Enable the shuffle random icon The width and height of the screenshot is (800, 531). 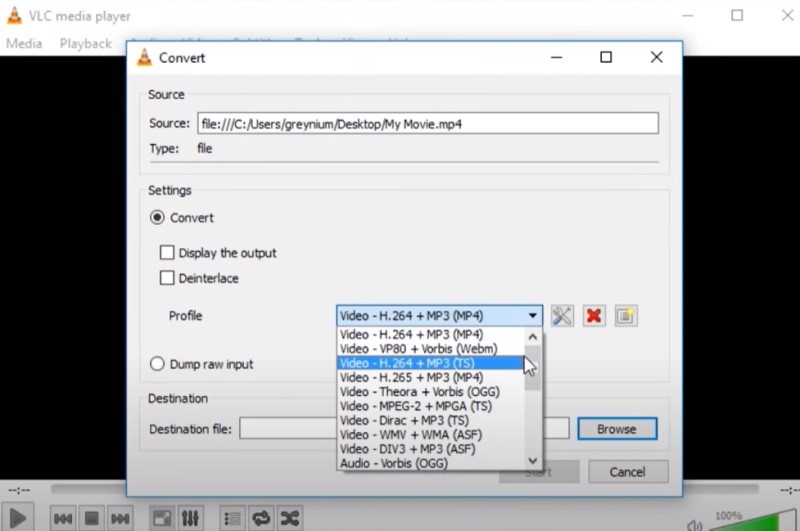coord(290,518)
